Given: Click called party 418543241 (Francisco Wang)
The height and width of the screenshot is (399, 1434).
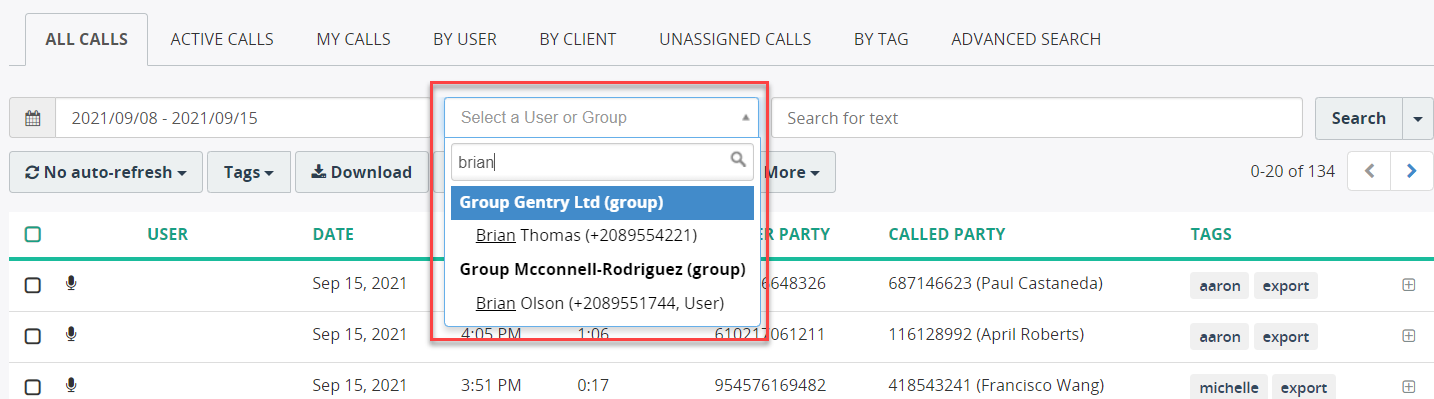Looking at the screenshot, I should click(x=997, y=385).
